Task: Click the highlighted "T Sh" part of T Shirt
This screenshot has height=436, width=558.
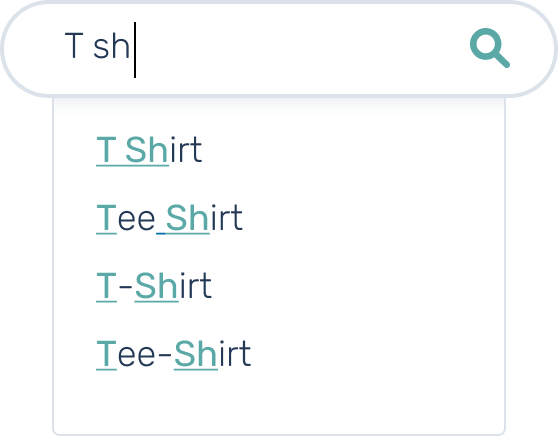Action: point(132,149)
